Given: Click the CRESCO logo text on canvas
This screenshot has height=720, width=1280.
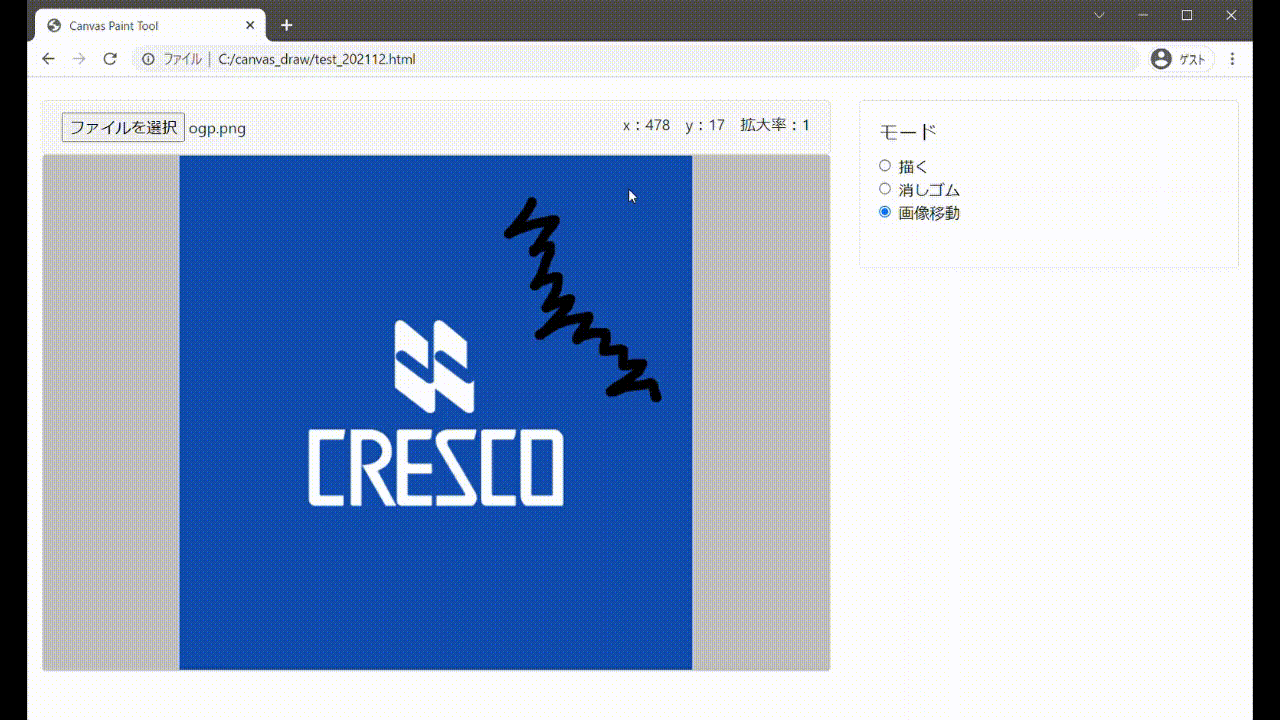Looking at the screenshot, I should (435, 468).
